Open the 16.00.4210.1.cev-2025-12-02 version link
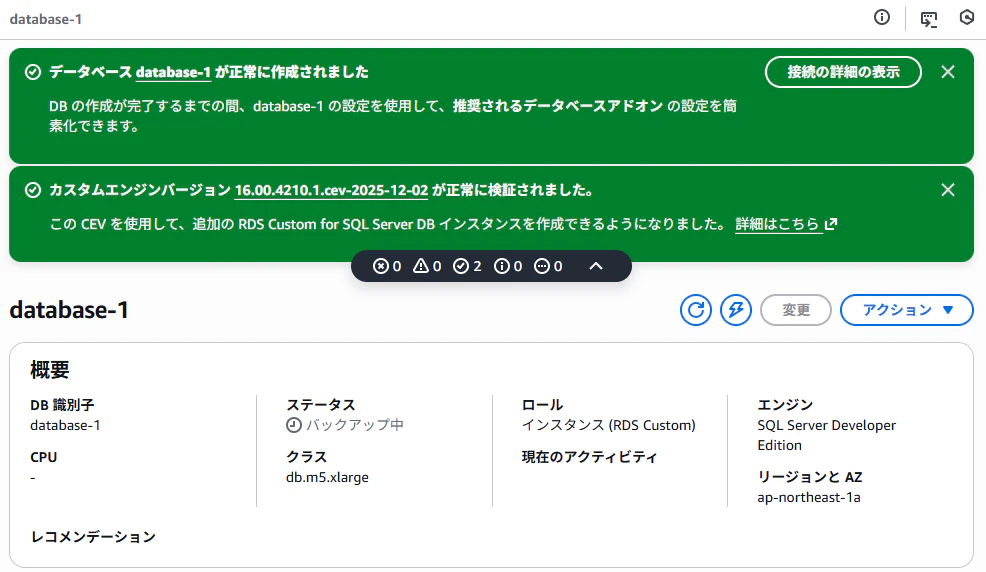This screenshot has width=986, height=572. click(331, 190)
